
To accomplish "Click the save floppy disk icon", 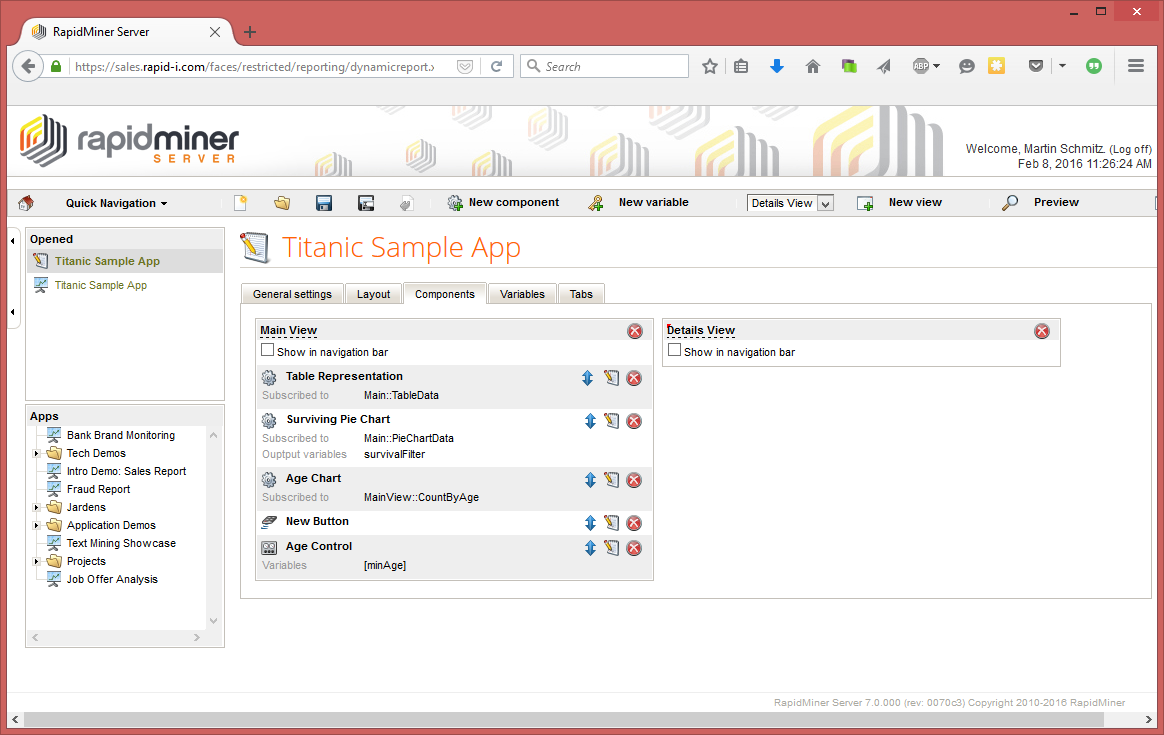I will [x=324, y=203].
